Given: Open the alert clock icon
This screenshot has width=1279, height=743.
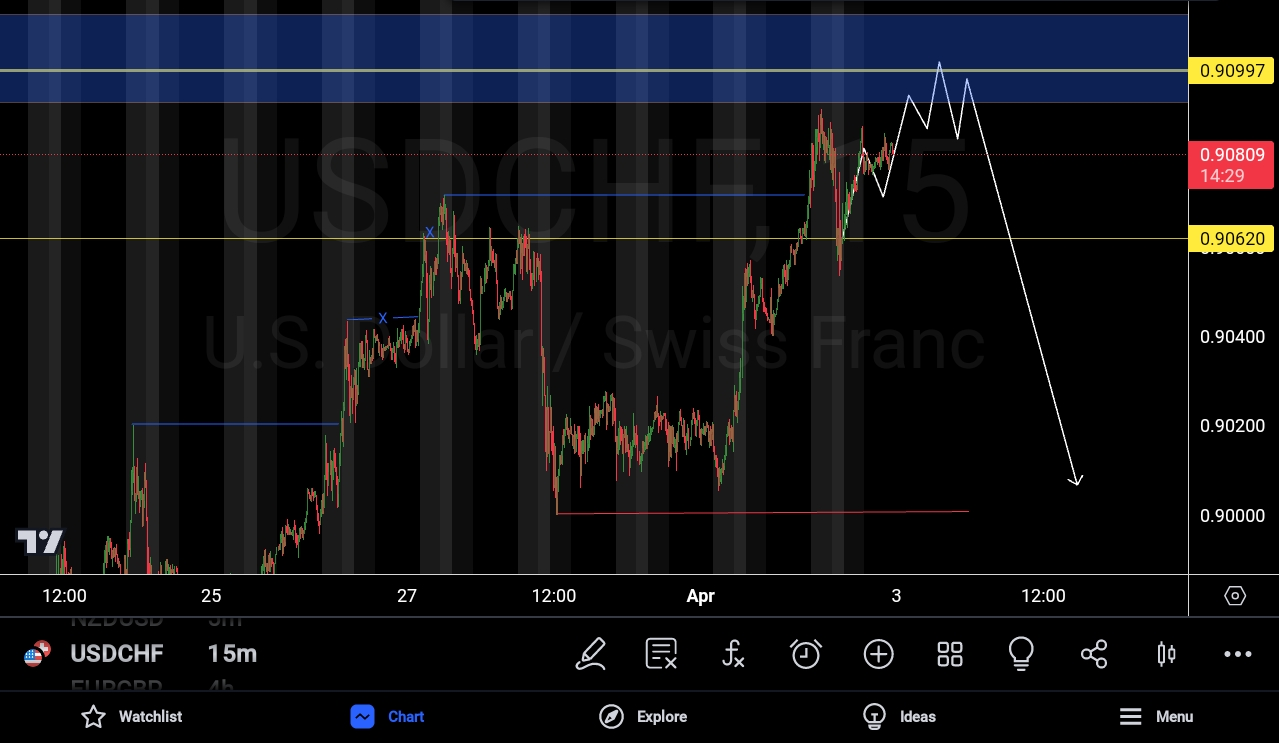Looking at the screenshot, I should 805,654.
